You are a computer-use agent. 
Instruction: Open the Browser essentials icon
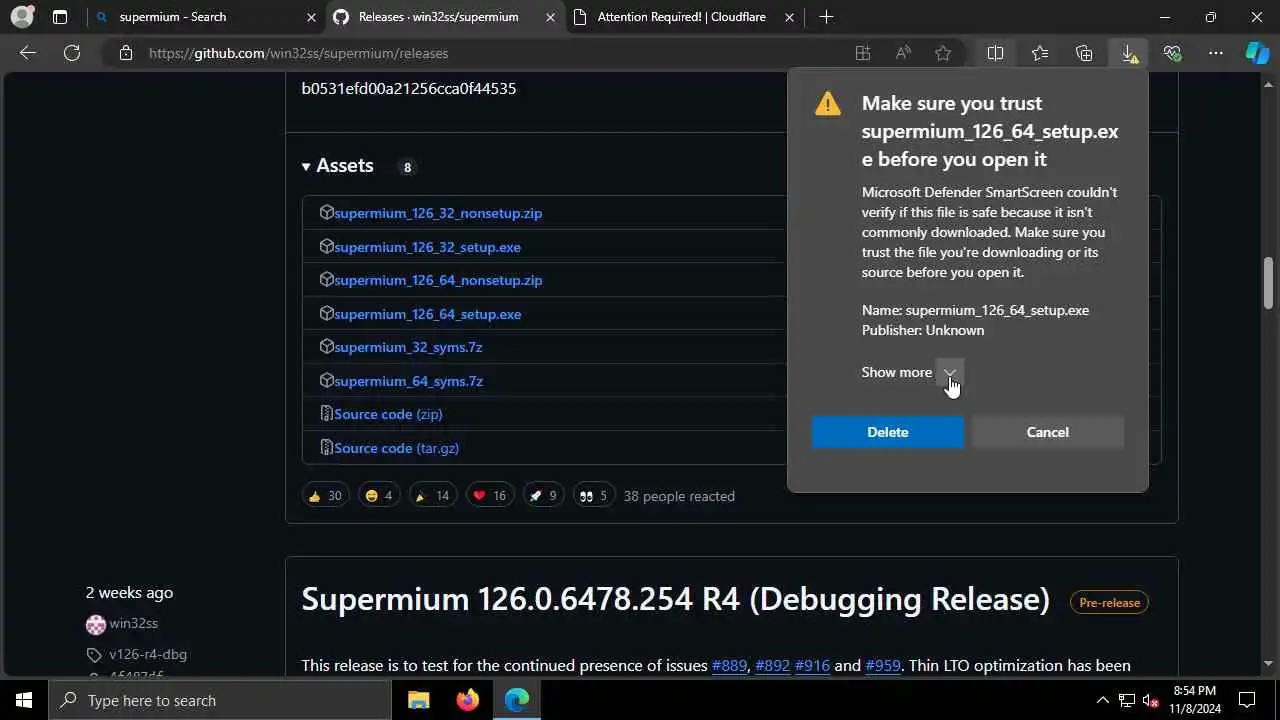click(1172, 53)
